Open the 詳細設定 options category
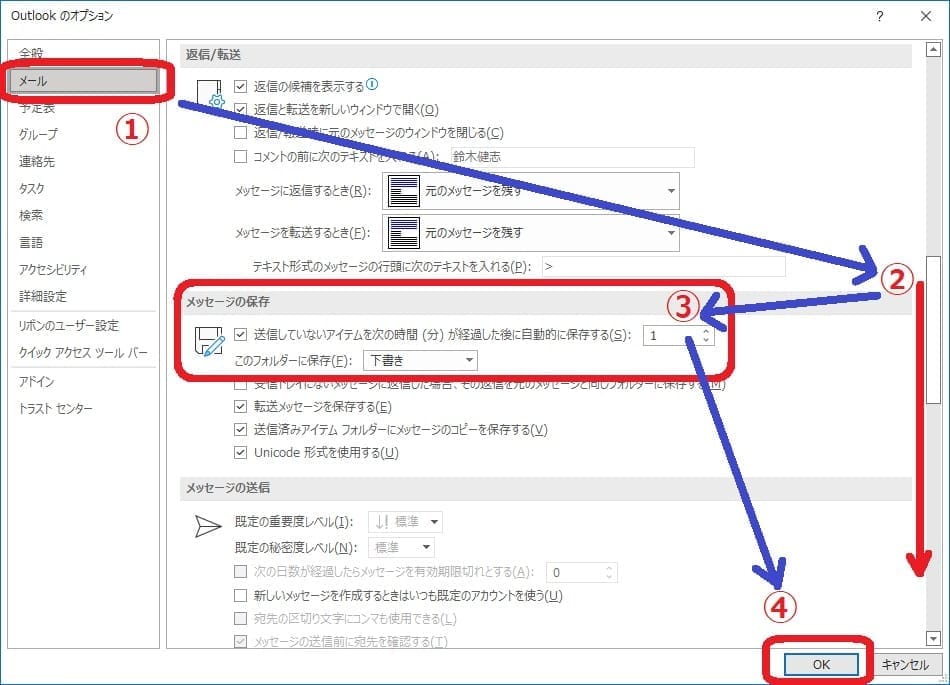Image resolution: width=950 pixels, height=685 pixels. pyautogui.click(x=42, y=296)
